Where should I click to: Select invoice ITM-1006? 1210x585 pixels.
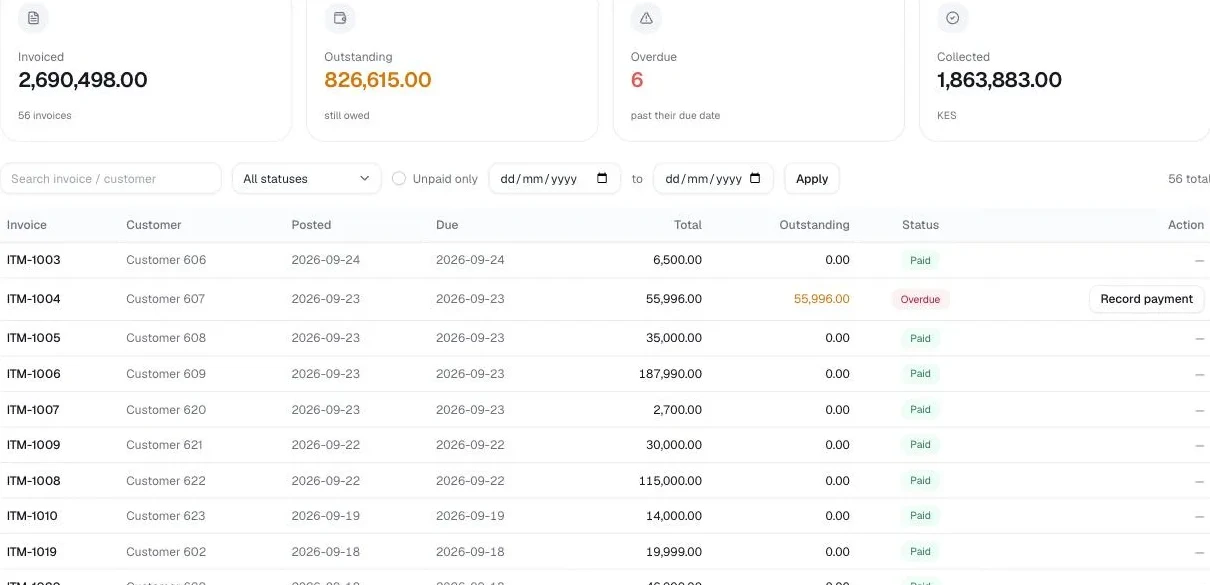(x=34, y=374)
